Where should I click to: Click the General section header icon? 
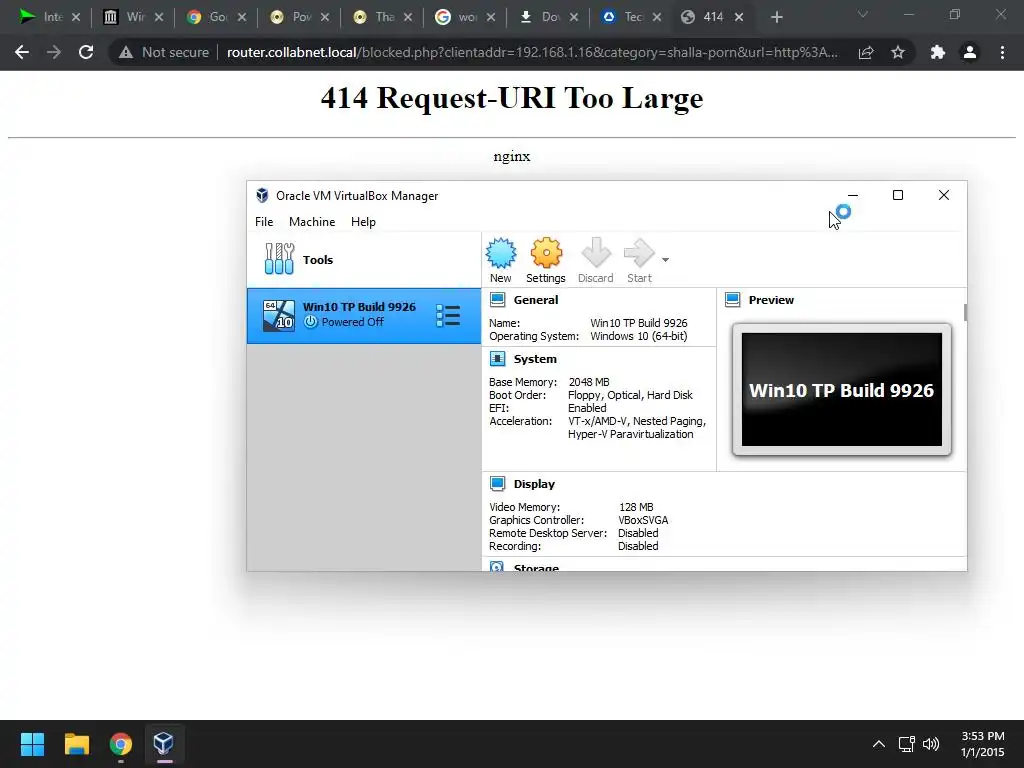pos(498,300)
